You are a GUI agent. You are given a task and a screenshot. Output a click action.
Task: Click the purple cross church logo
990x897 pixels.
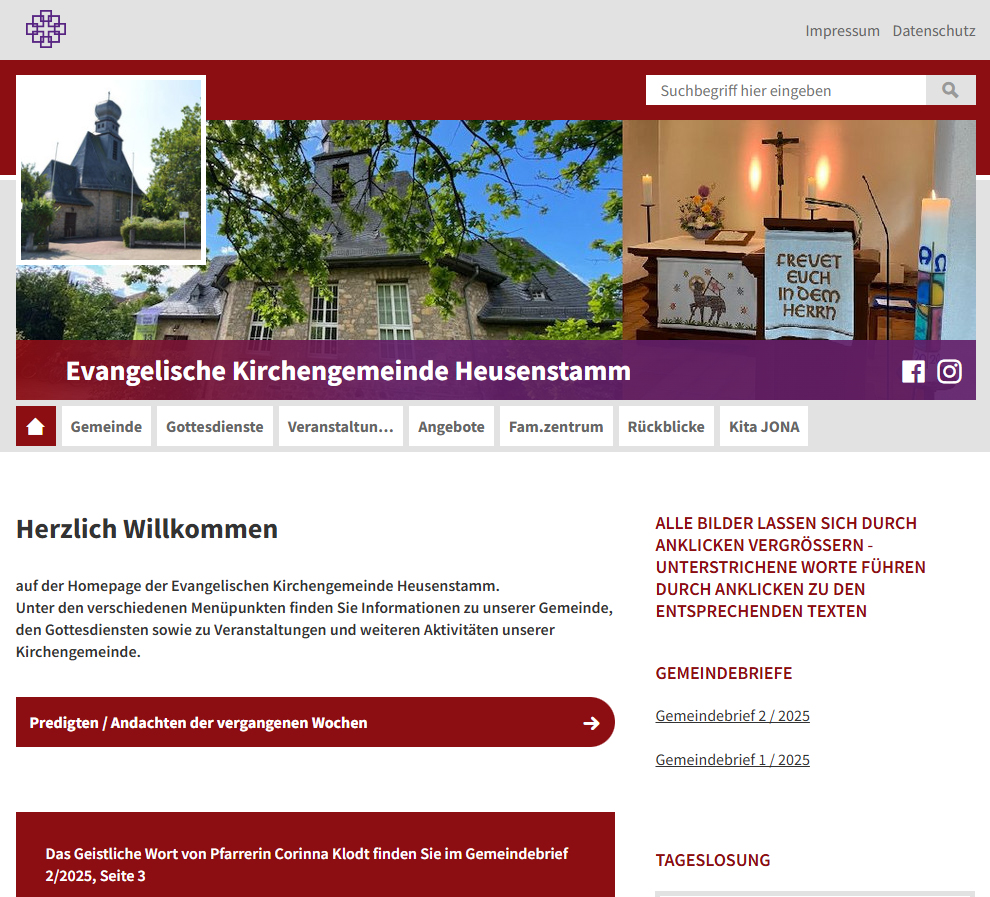[x=45, y=29]
